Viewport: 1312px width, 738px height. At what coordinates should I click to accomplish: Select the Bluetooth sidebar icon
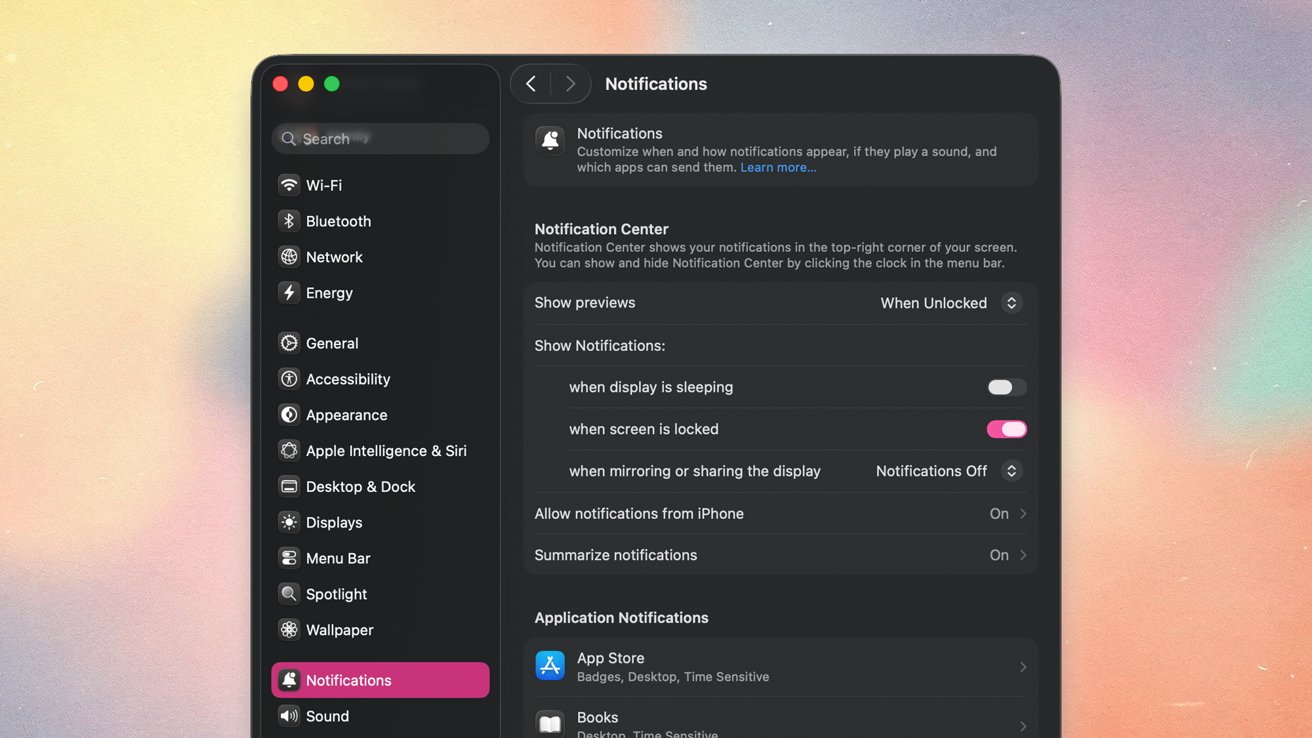tap(288, 221)
